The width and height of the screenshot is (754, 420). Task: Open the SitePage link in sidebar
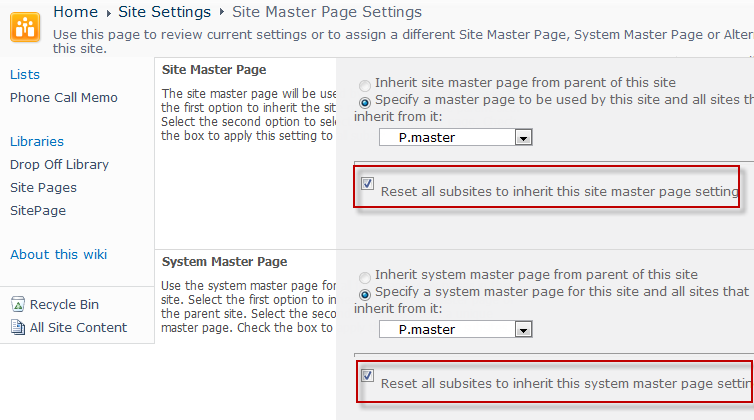click(x=38, y=211)
